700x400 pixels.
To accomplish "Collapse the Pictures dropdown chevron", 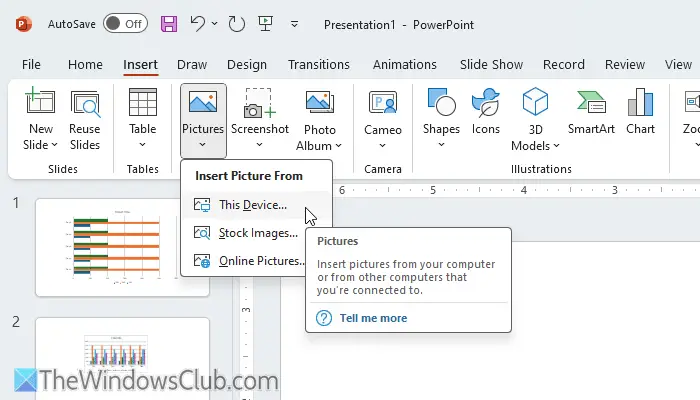I will coord(203,145).
